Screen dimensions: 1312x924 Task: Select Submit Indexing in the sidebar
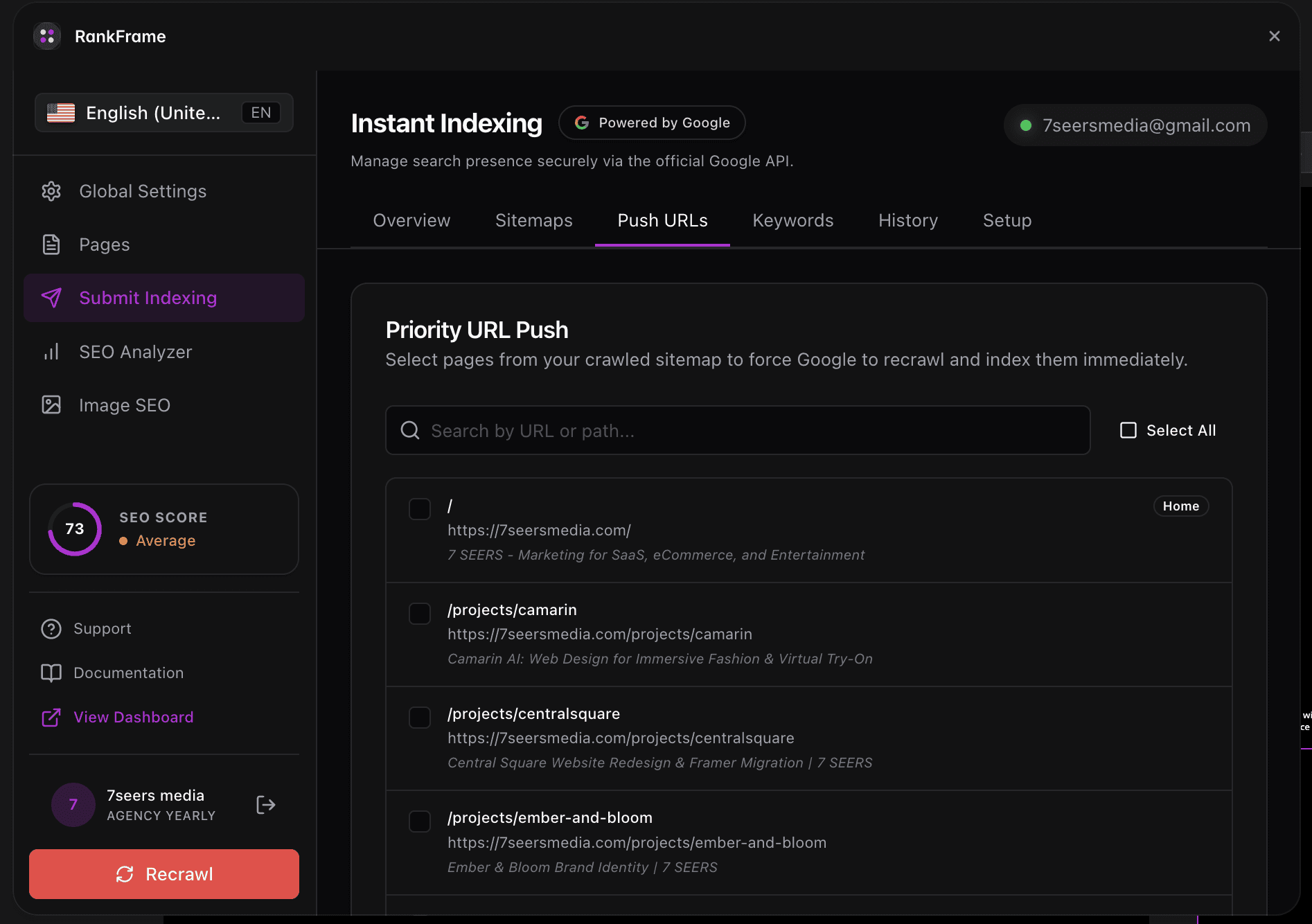pyautogui.click(x=164, y=298)
